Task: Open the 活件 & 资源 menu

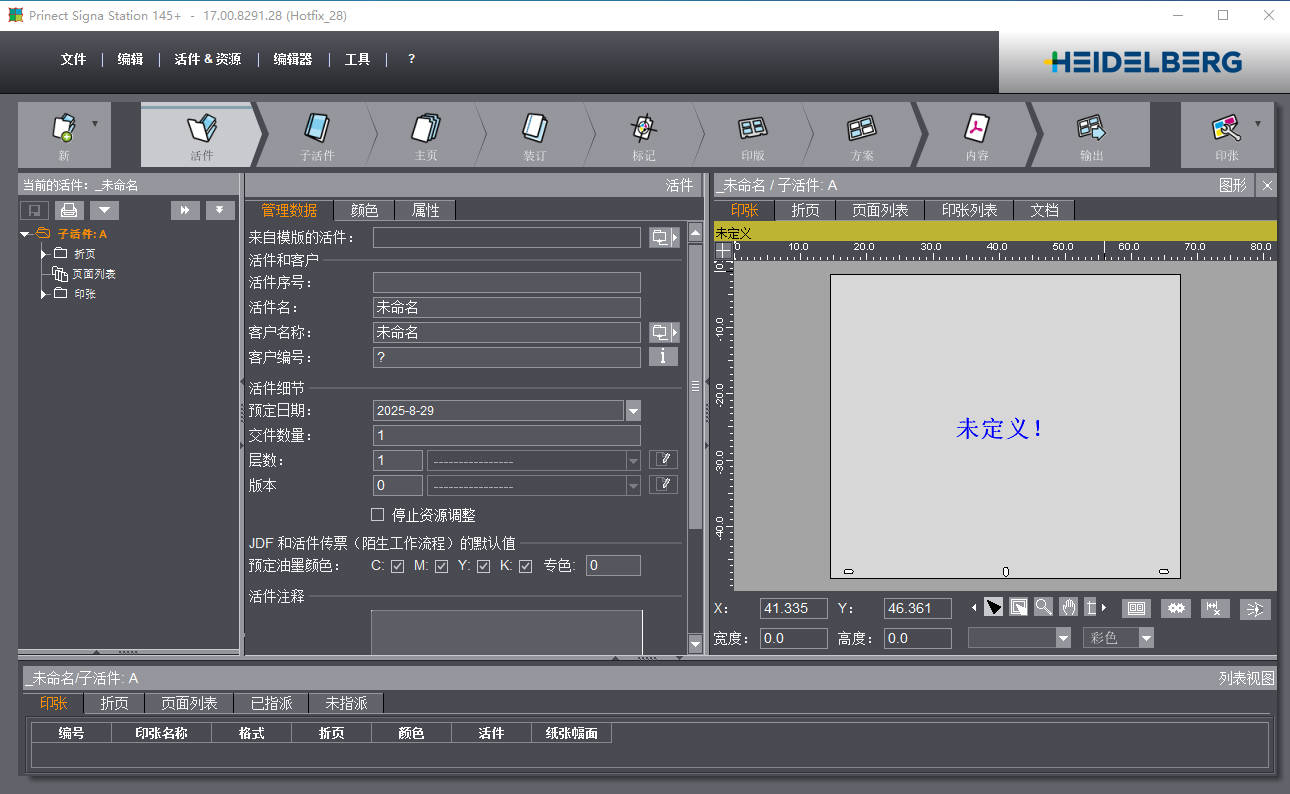Action: [207, 60]
